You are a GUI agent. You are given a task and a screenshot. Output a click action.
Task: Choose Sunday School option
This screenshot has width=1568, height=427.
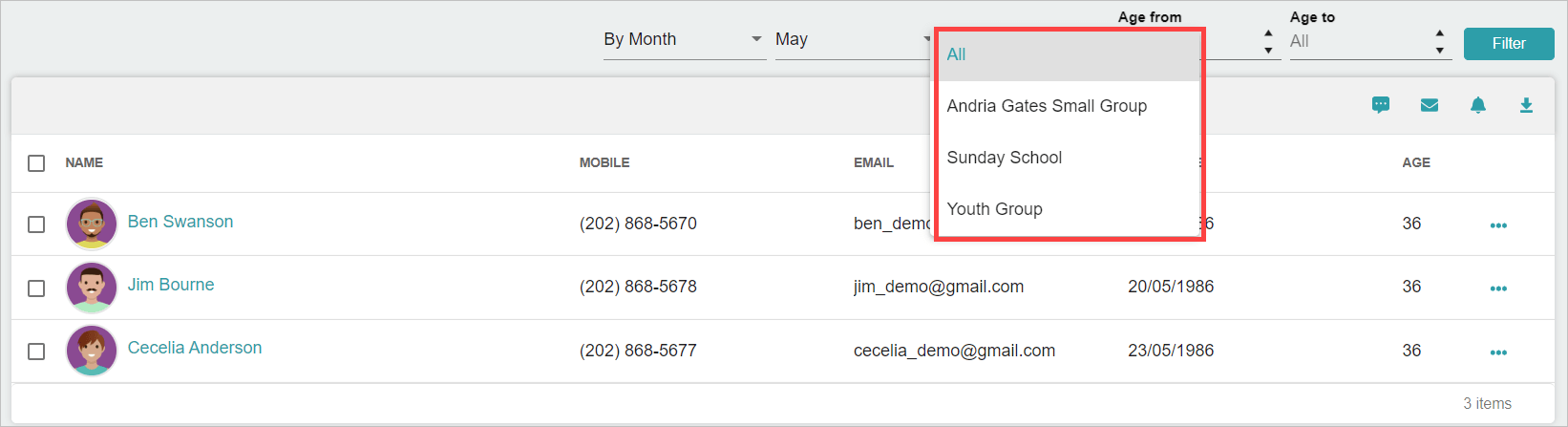click(x=1066, y=158)
